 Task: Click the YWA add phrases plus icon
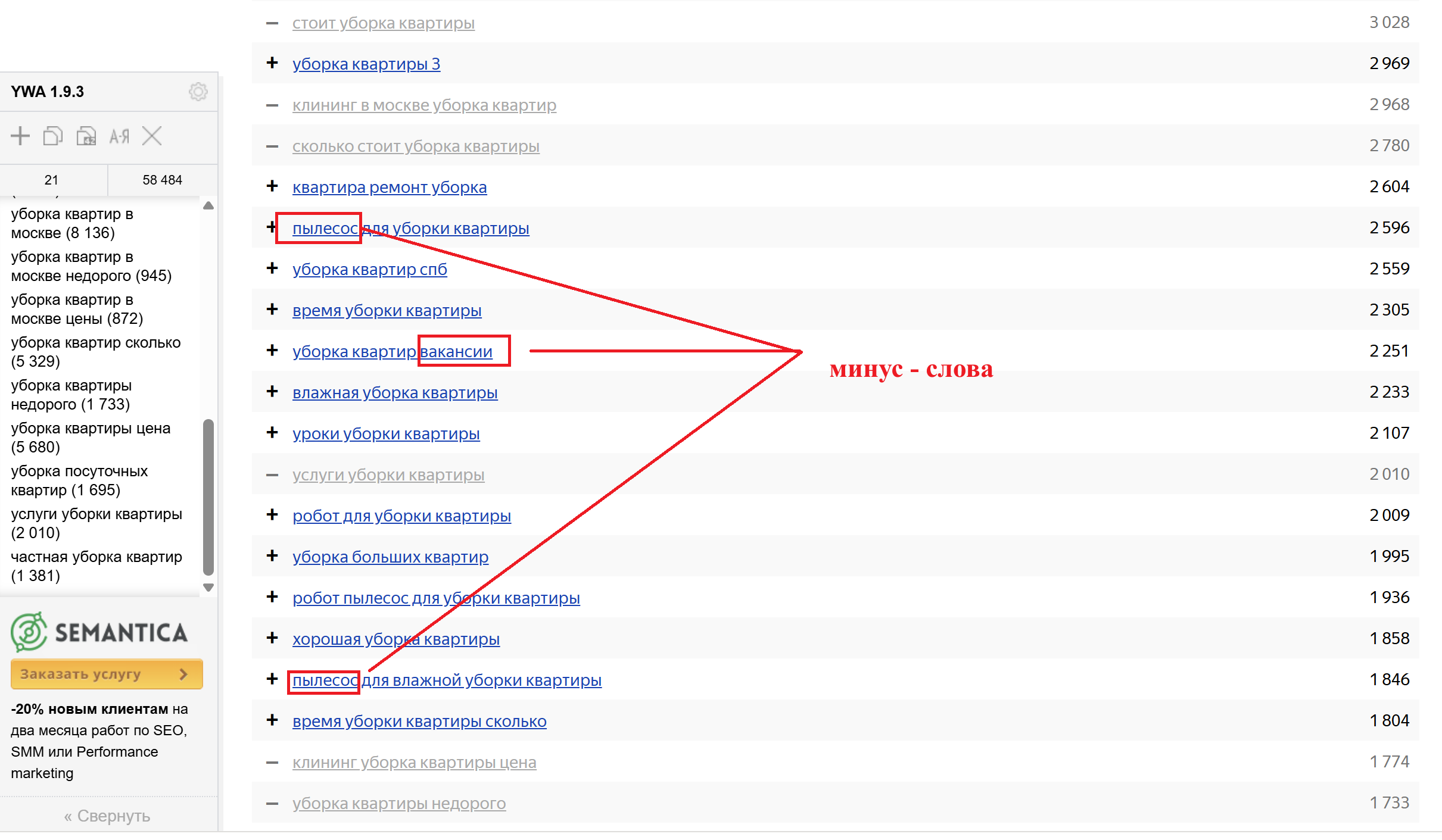(x=20, y=136)
